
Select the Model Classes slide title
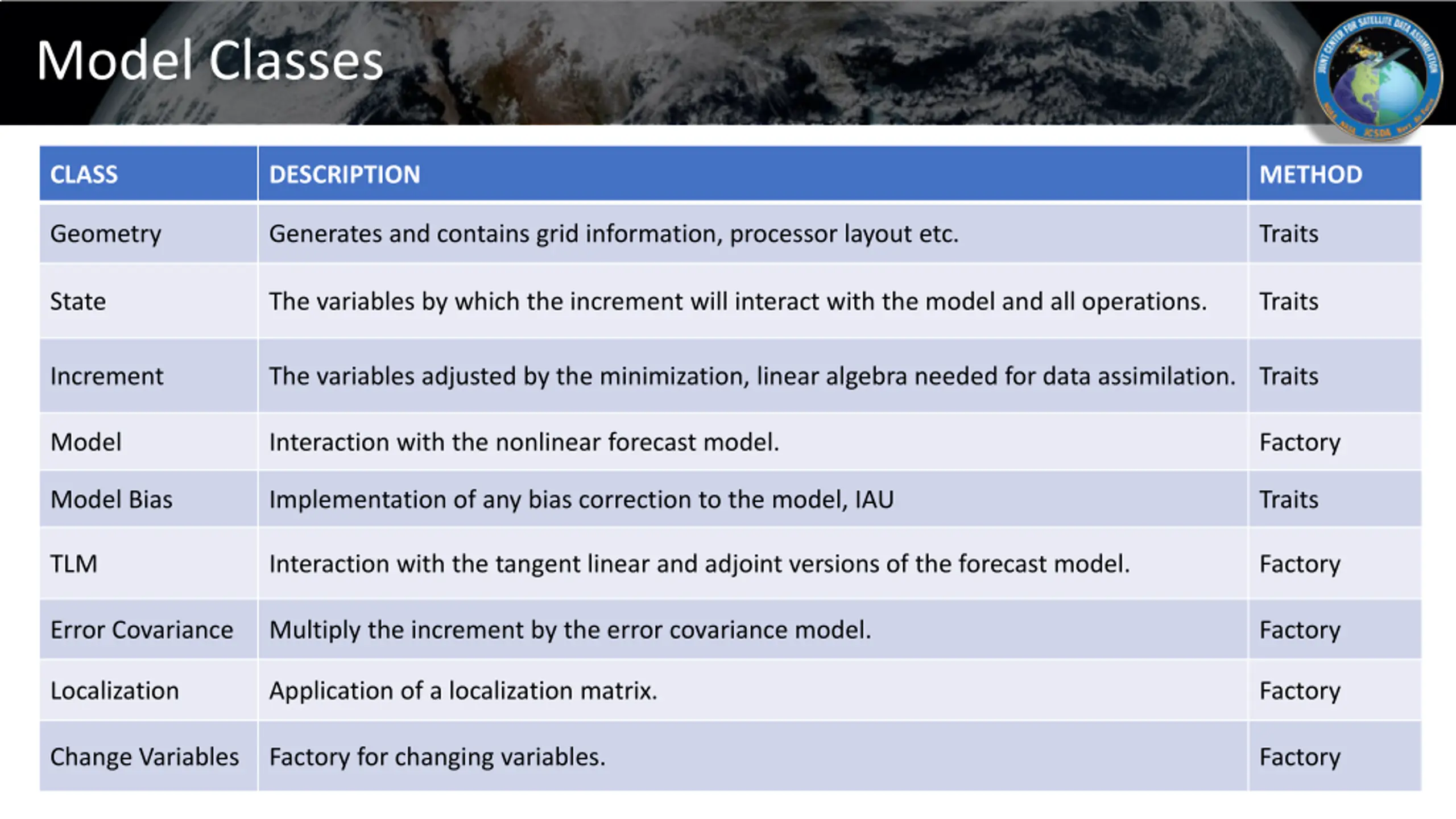pyautogui.click(x=210, y=60)
